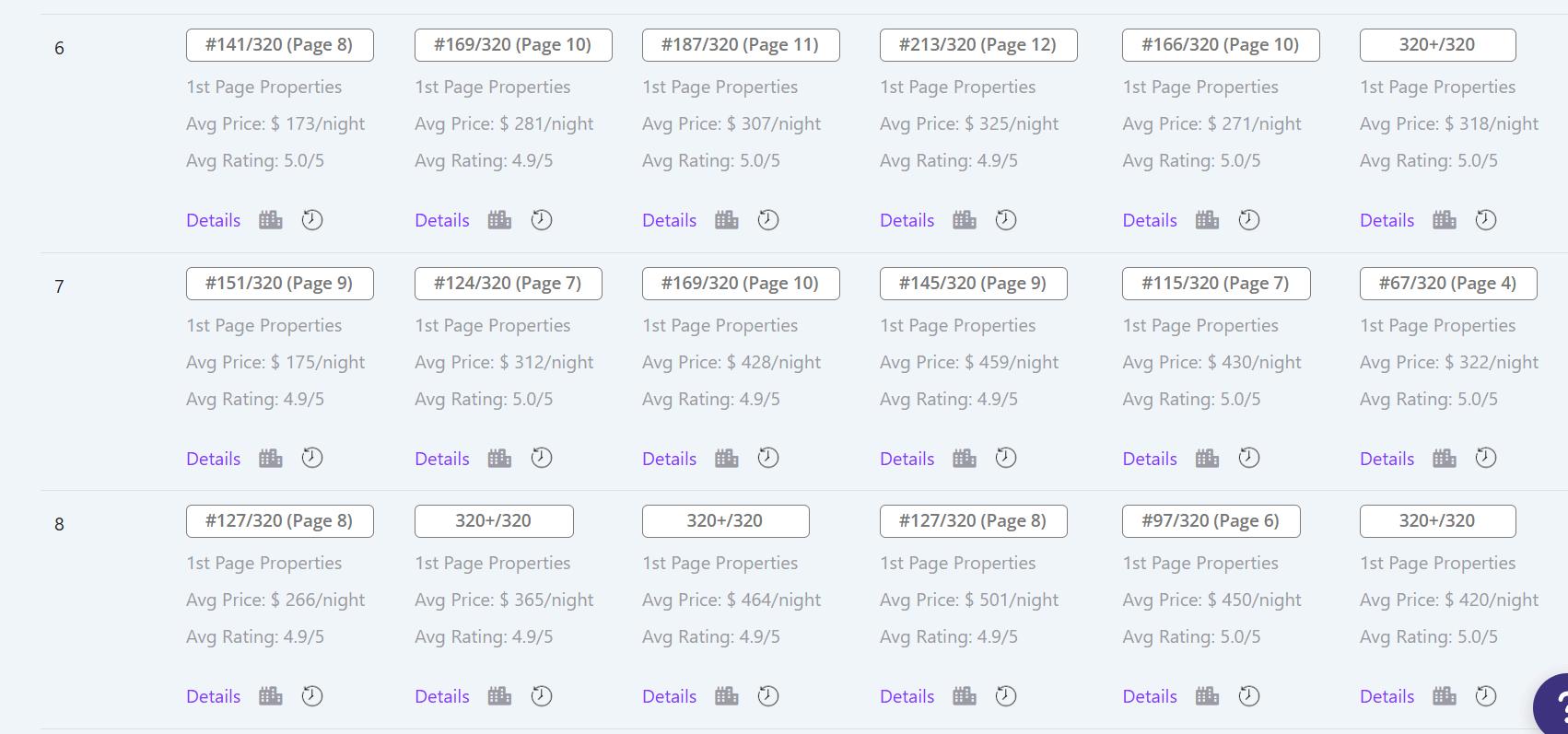
Task: Open properties icon in $173/night cell
Action: pyautogui.click(x=271, y=220)
